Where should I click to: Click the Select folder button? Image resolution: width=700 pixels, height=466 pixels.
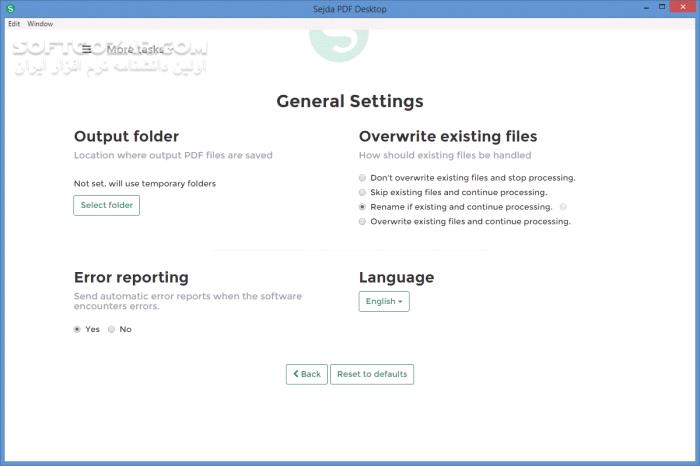pyautogui.click(x=107, y=205)
